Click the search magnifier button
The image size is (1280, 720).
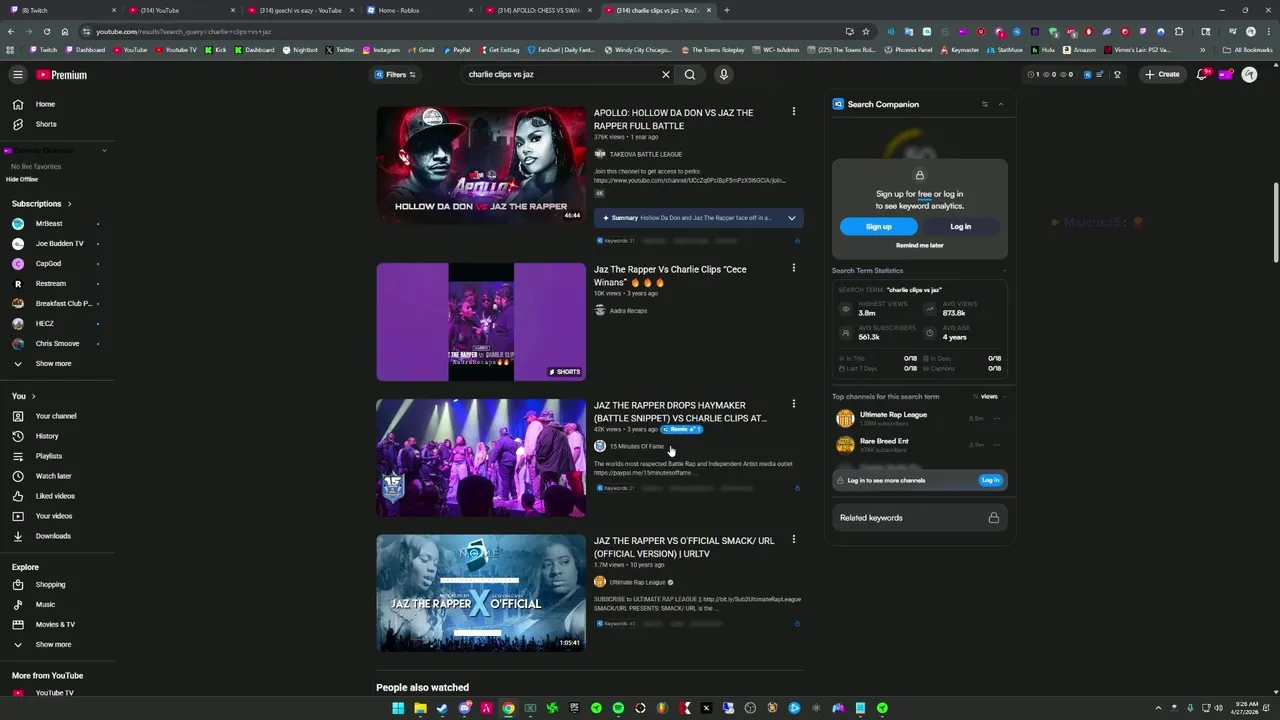pos(690,74)
